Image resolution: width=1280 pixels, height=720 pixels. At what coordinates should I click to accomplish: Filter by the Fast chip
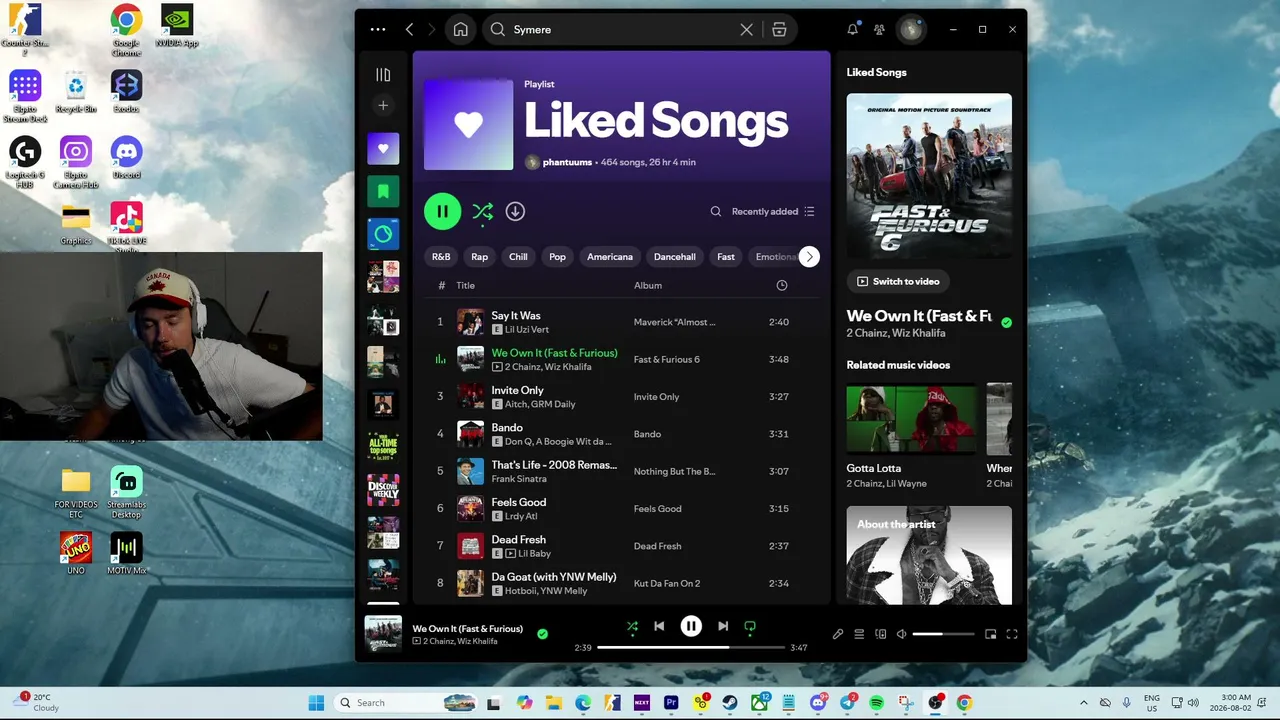click(726, 257)
